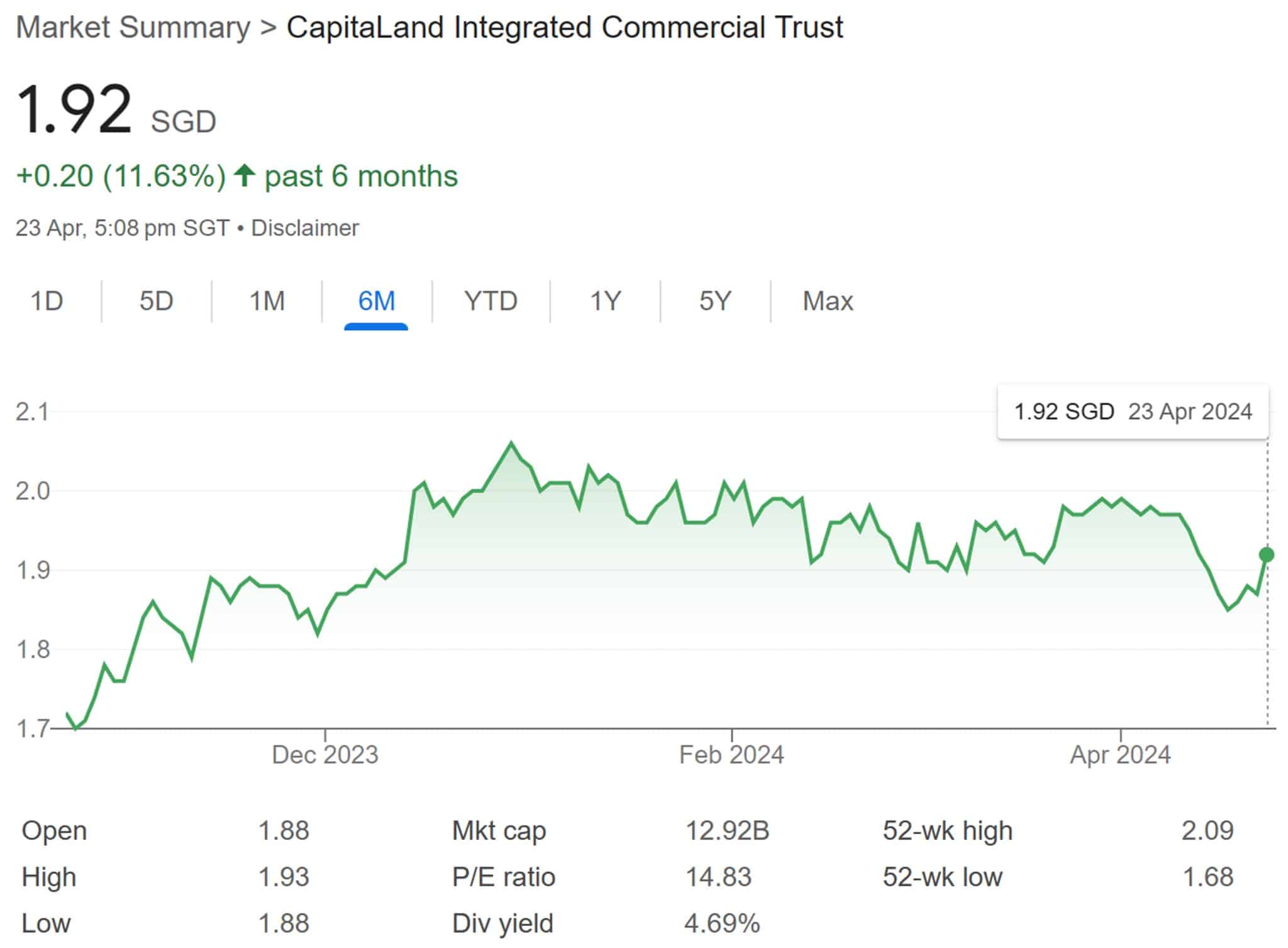Switch to the 5D chart range
Viewport: 1288px width, 948px height.
click(156, 301)
